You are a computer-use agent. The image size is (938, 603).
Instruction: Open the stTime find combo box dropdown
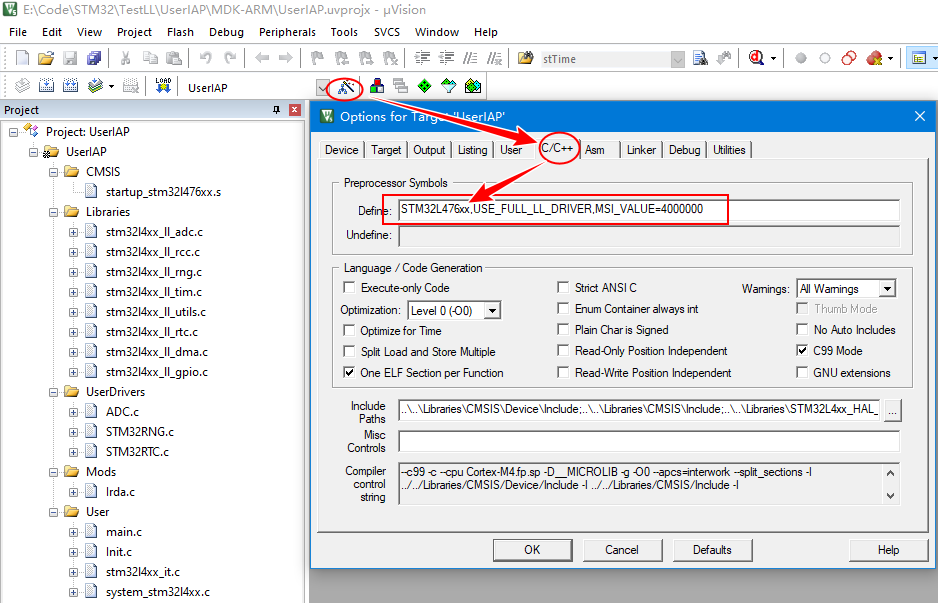(x=677, y=59)
